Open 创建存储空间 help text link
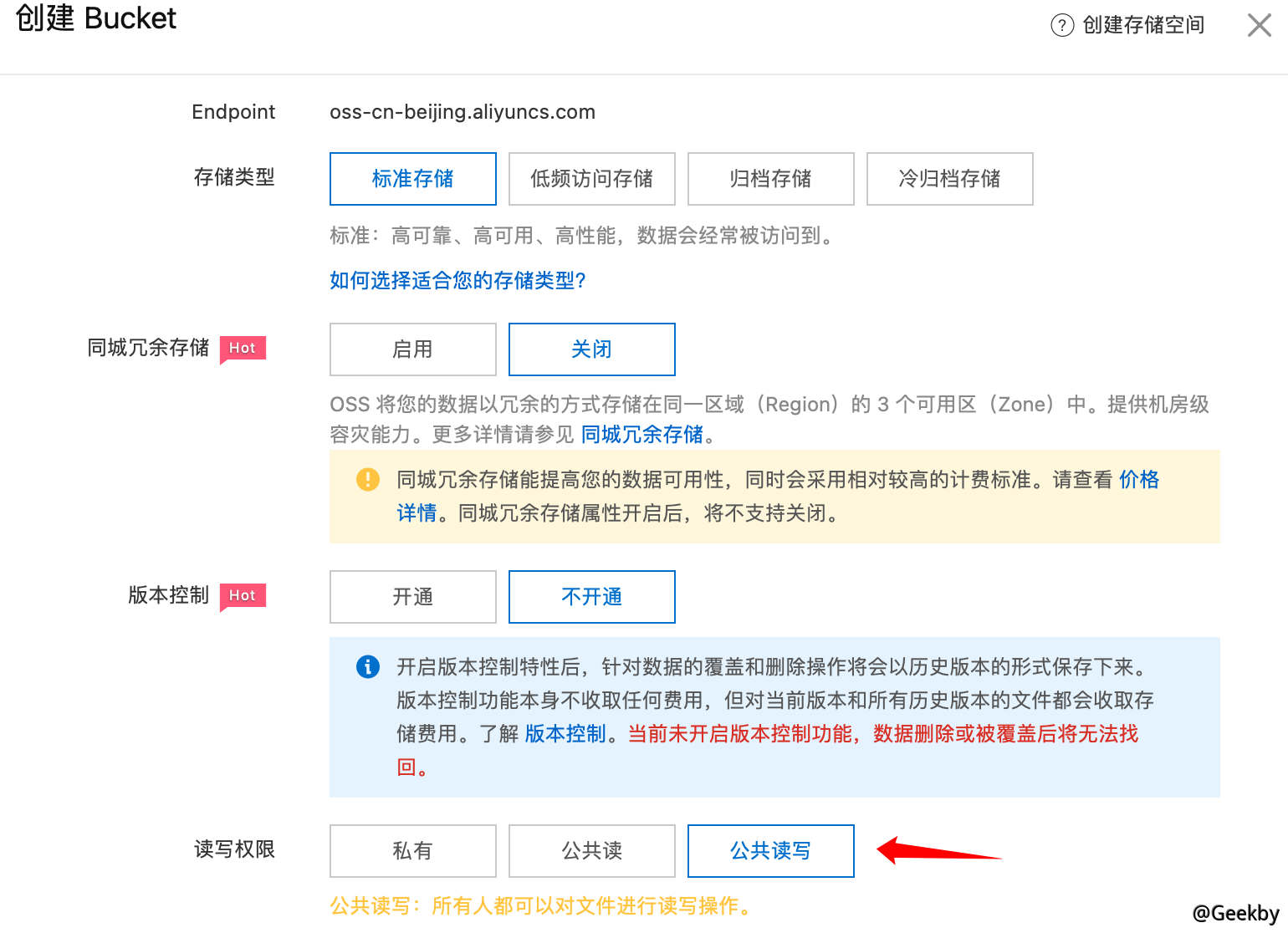The image size is (1288, 933). pos(1143,25)
